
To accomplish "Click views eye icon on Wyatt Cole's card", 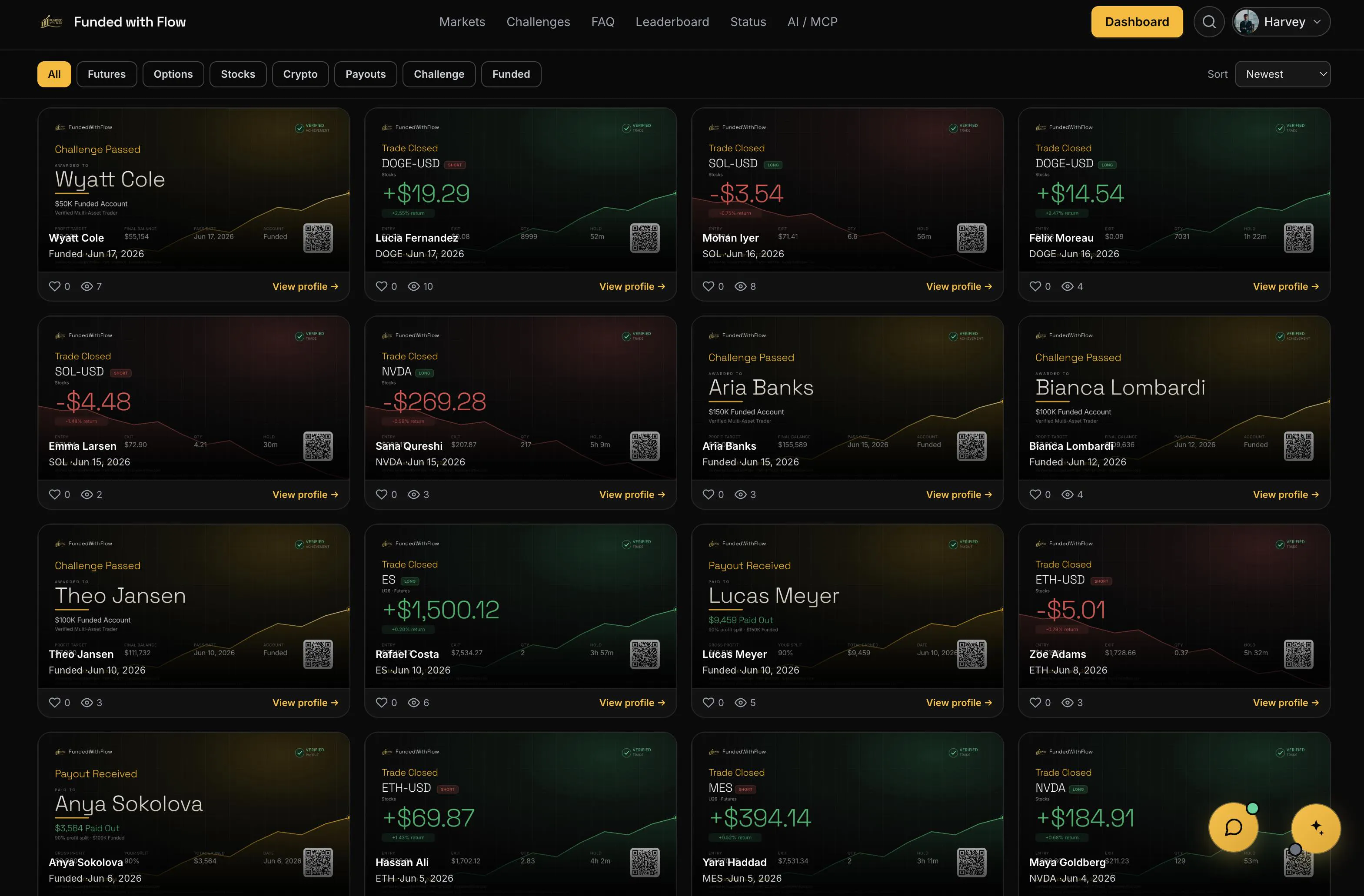I will 86,286.
